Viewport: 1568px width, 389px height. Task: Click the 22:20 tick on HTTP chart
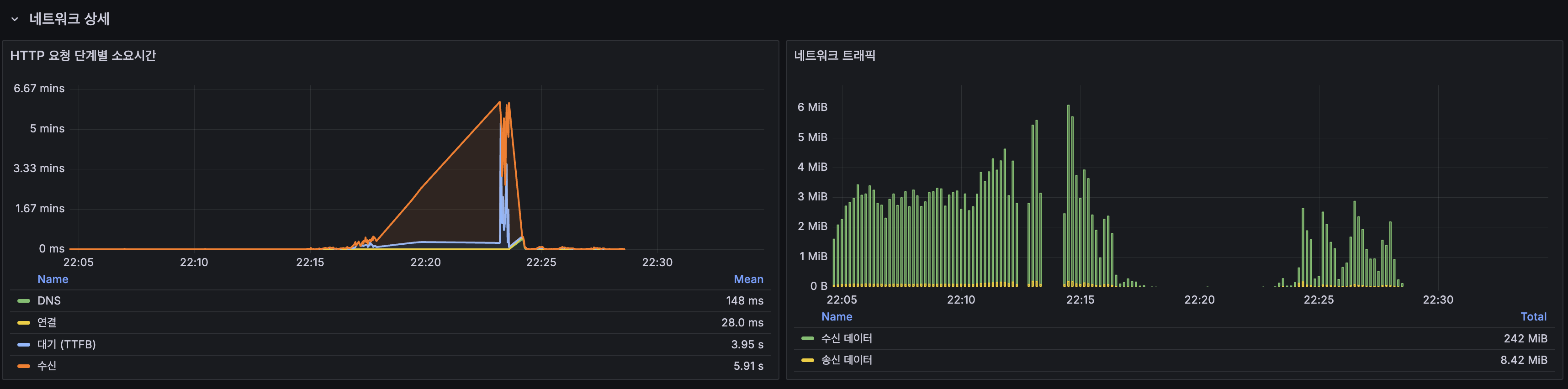[x=425, y=263]
